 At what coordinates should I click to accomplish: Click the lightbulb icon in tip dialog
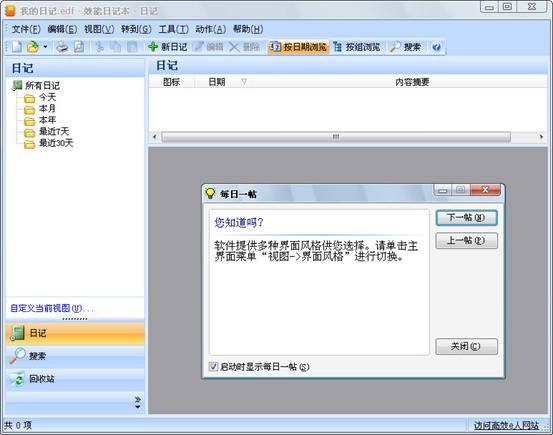point(210,193)
